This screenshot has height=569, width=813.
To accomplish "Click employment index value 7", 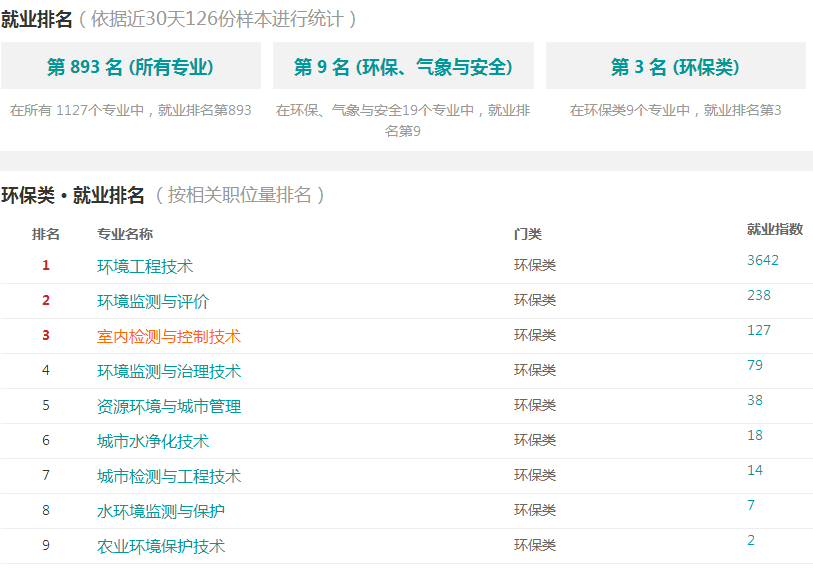I will click(x=751, y=505).
